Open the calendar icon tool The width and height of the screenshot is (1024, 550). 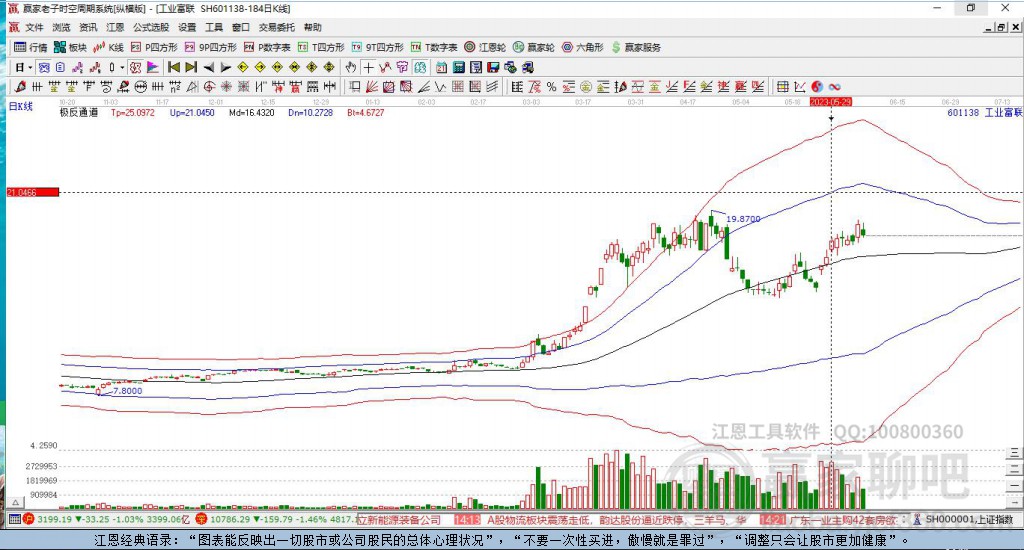pyautogui.click(x=441, y=67)
